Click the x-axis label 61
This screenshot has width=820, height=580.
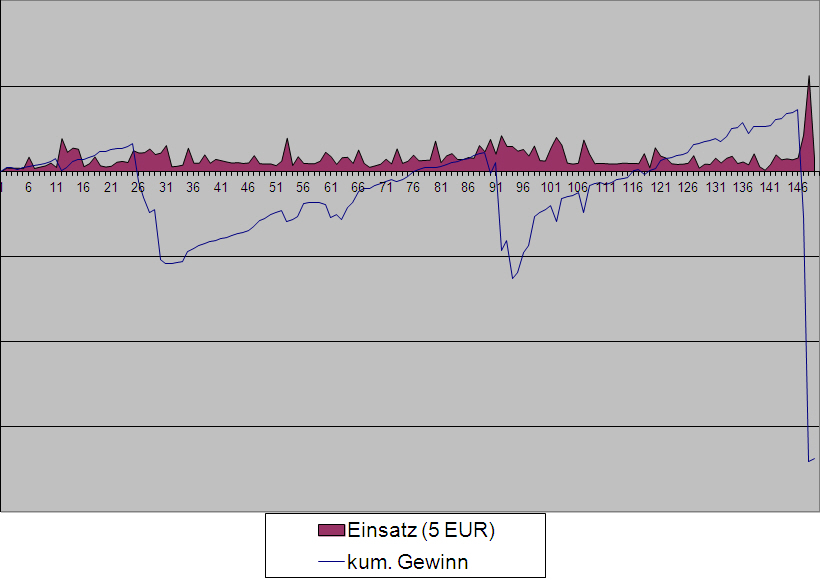[331, 187]
